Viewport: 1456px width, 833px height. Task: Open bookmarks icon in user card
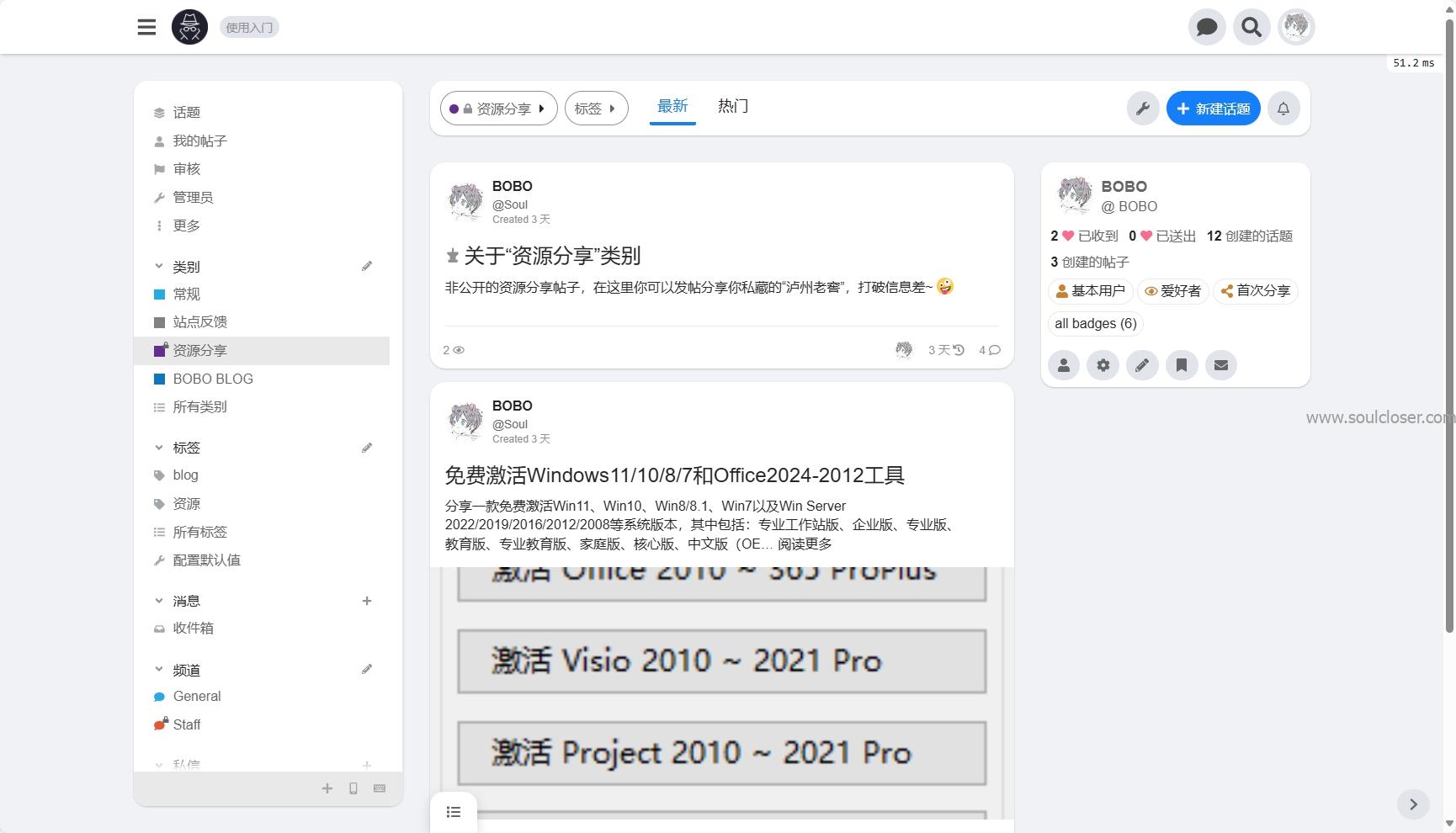(1182, 365)
